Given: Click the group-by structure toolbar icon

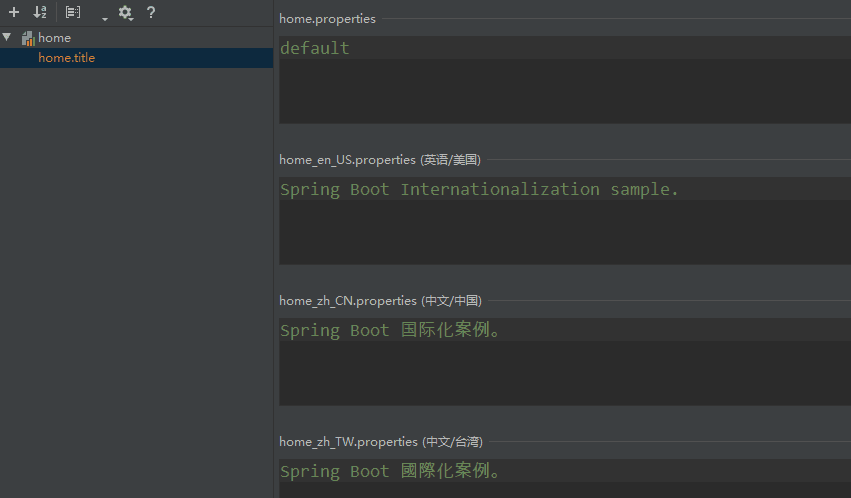Looking at the screenshot, I should [x=73, y=13].
